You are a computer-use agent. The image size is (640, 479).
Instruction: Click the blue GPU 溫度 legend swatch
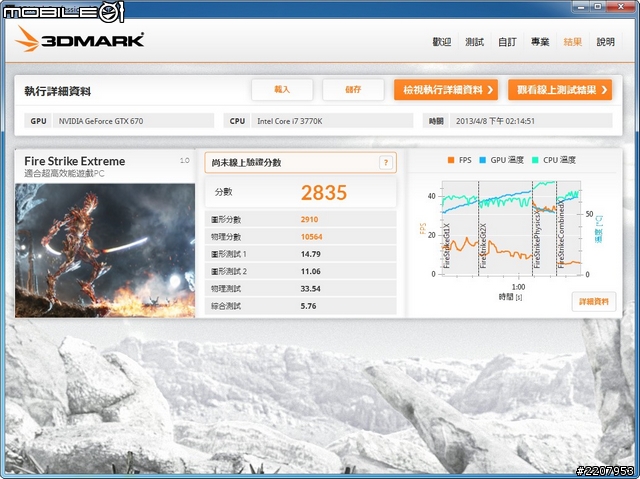pos(482,160)
